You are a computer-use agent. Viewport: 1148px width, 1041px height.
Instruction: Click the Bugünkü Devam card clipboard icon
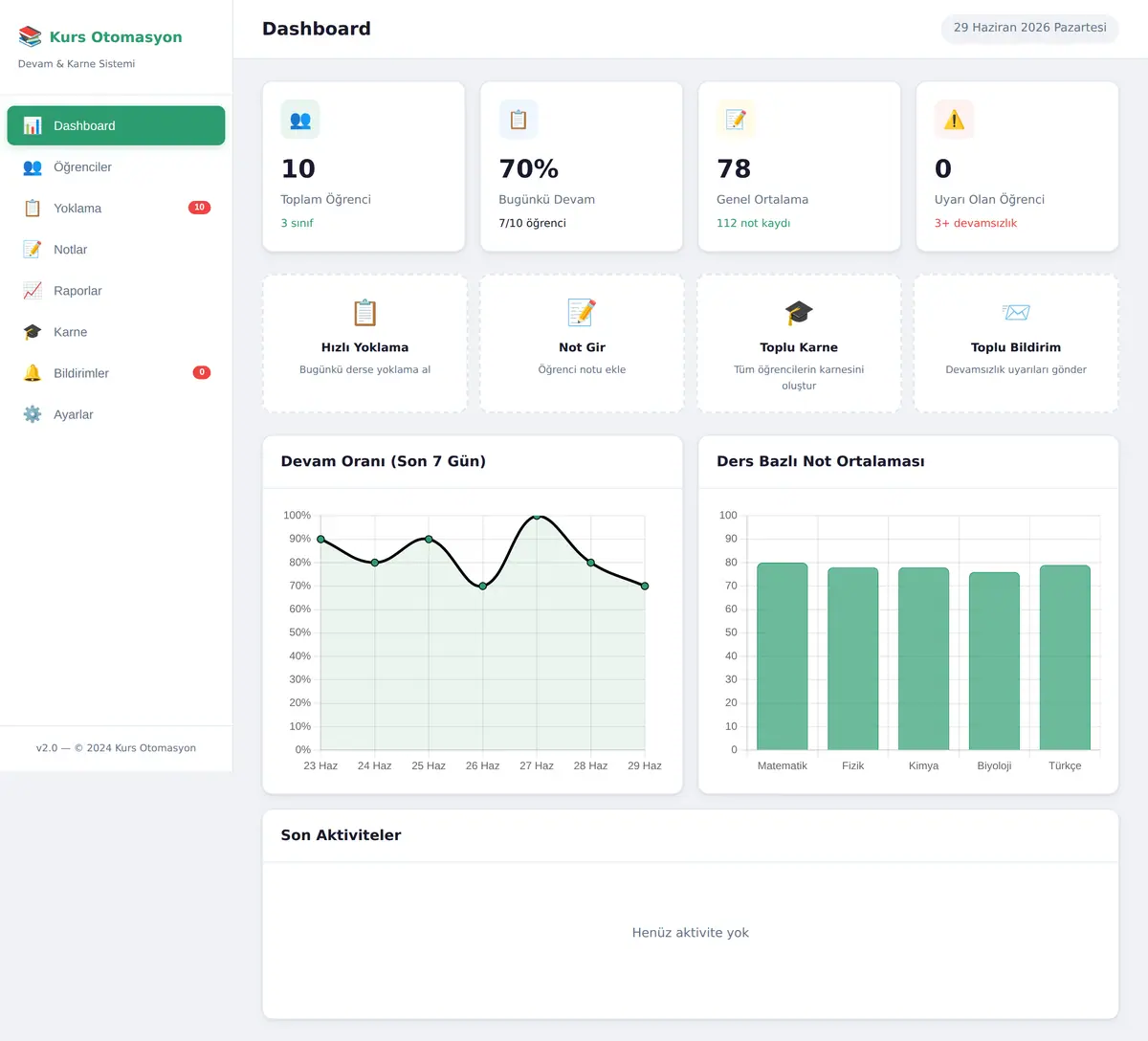[x=519, y=120]
